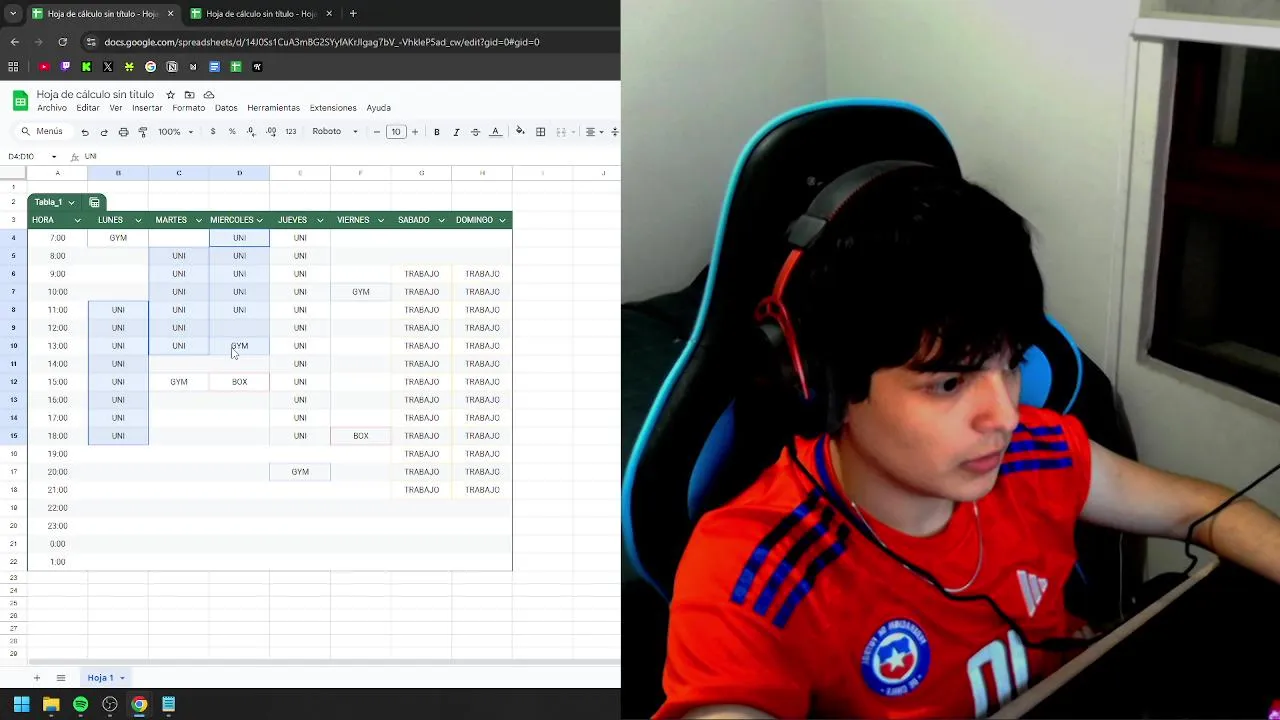The image size is (1280, 720).
Task: Open text color picker
Action: point(495,132)
